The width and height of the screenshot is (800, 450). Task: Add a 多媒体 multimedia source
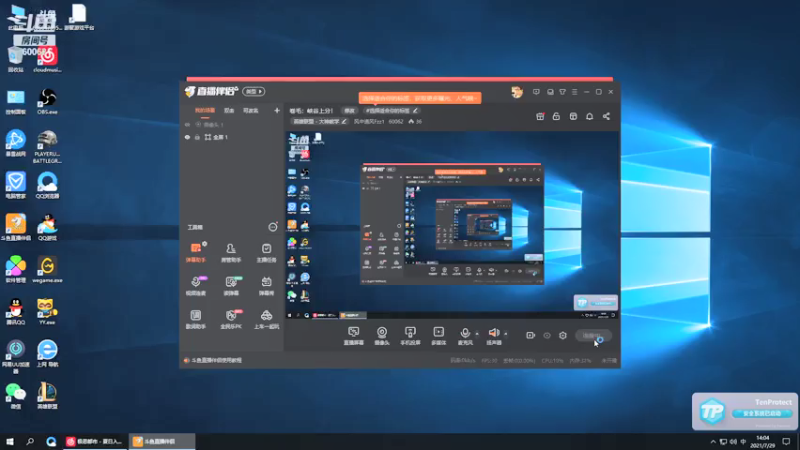click(x=438, y=336)
